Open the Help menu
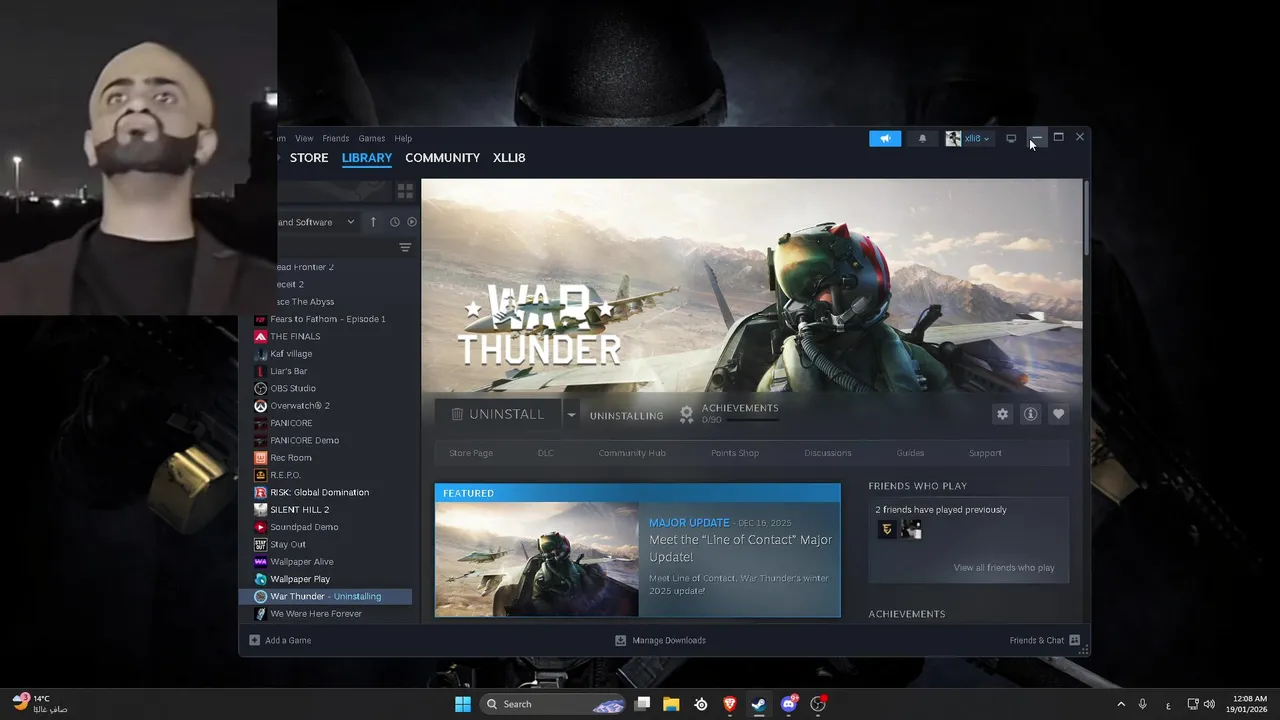 [x=403, y=139]
